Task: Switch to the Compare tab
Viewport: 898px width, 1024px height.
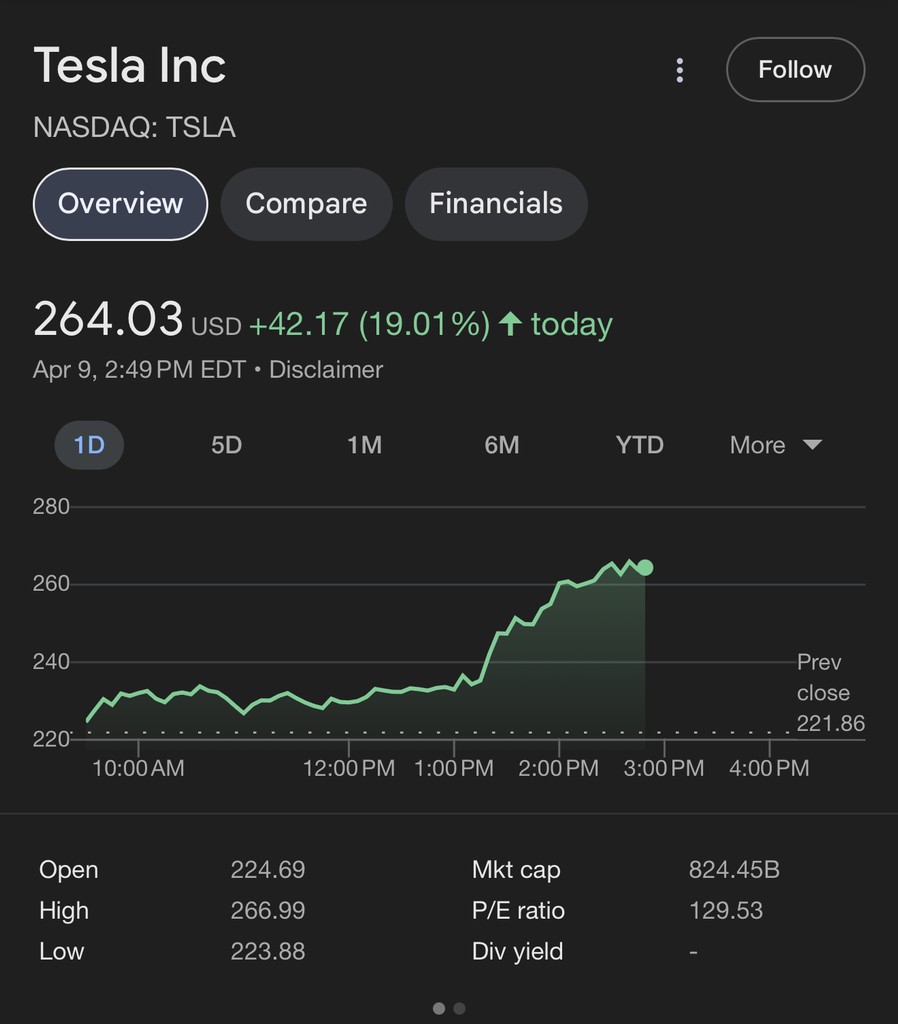Action: point(306,204)
